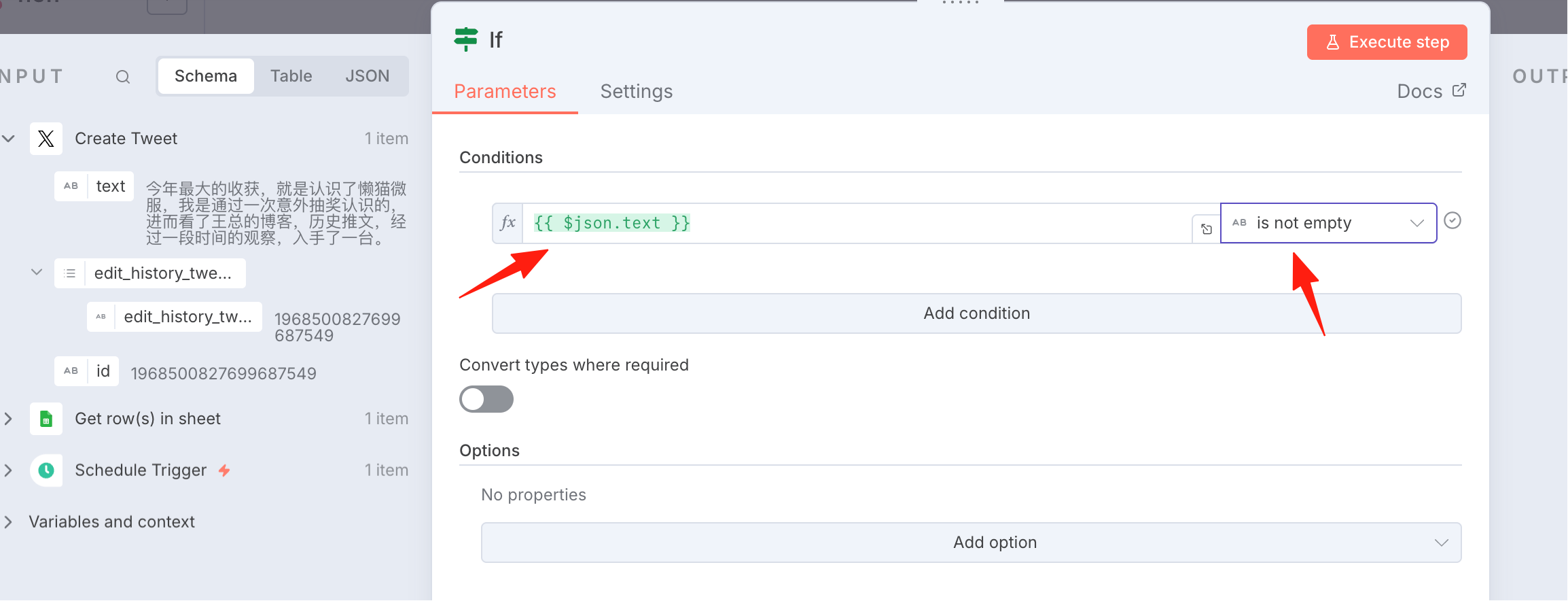This screenshot has width=1568, height=601.
Task: Click the Add condition button
Action: 977,313
